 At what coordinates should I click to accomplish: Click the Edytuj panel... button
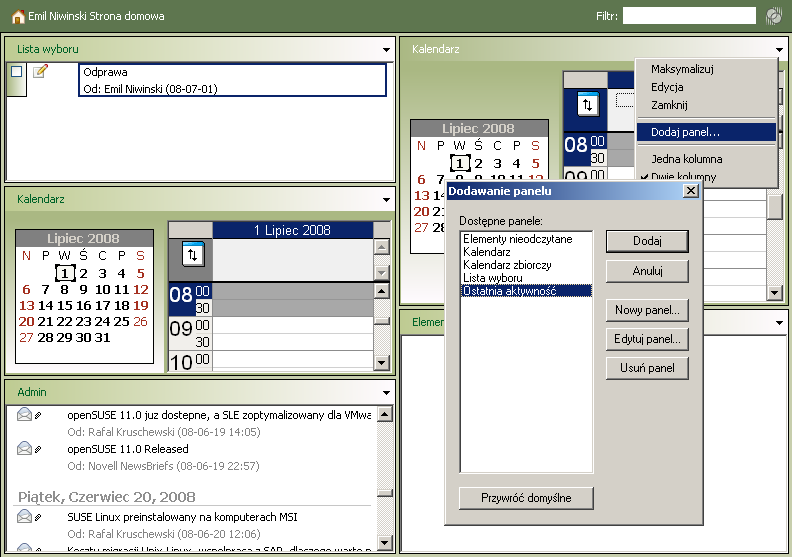[x=647, y=339]
